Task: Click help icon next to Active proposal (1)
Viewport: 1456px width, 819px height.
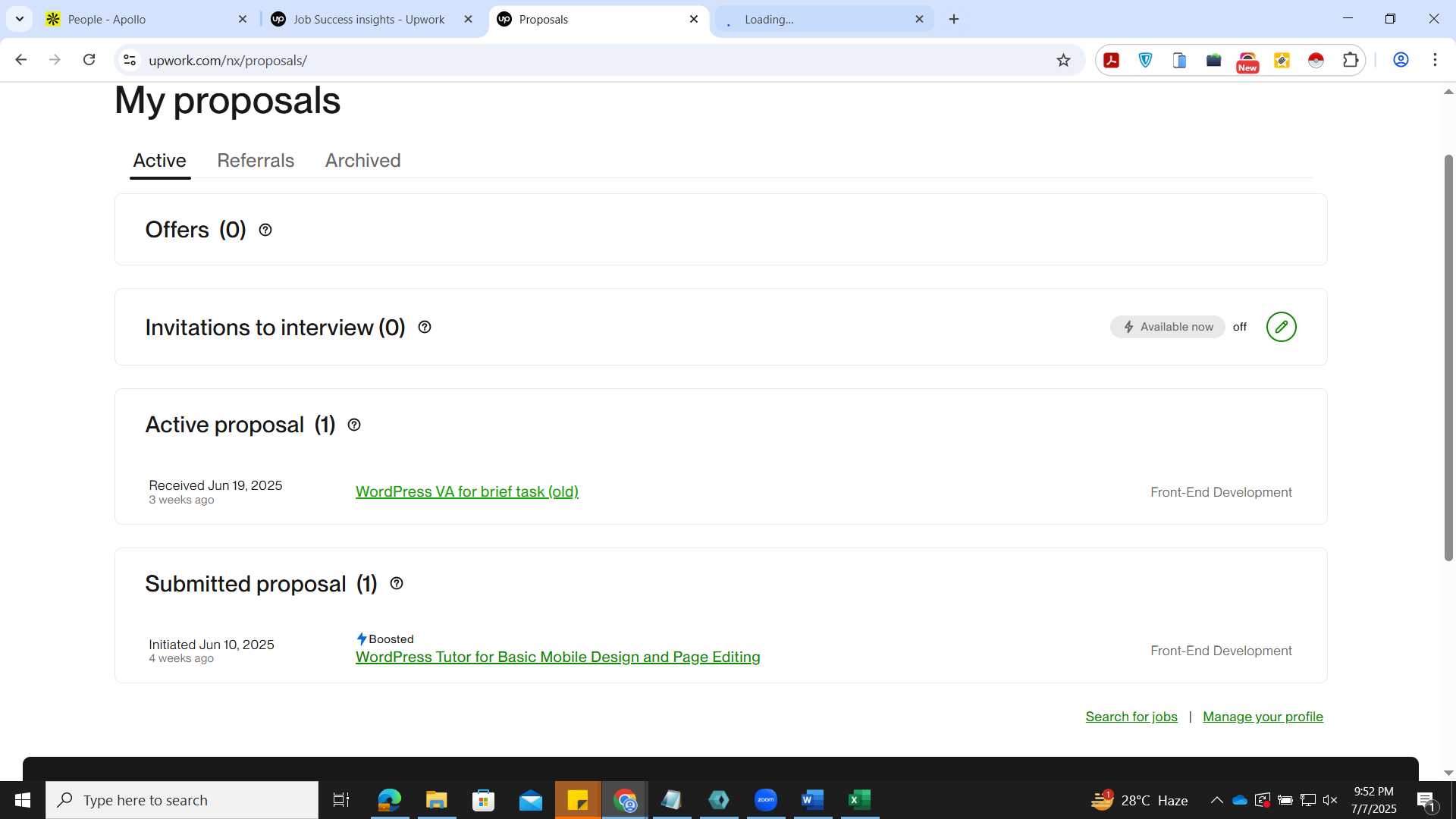Action: coord(354,425)
